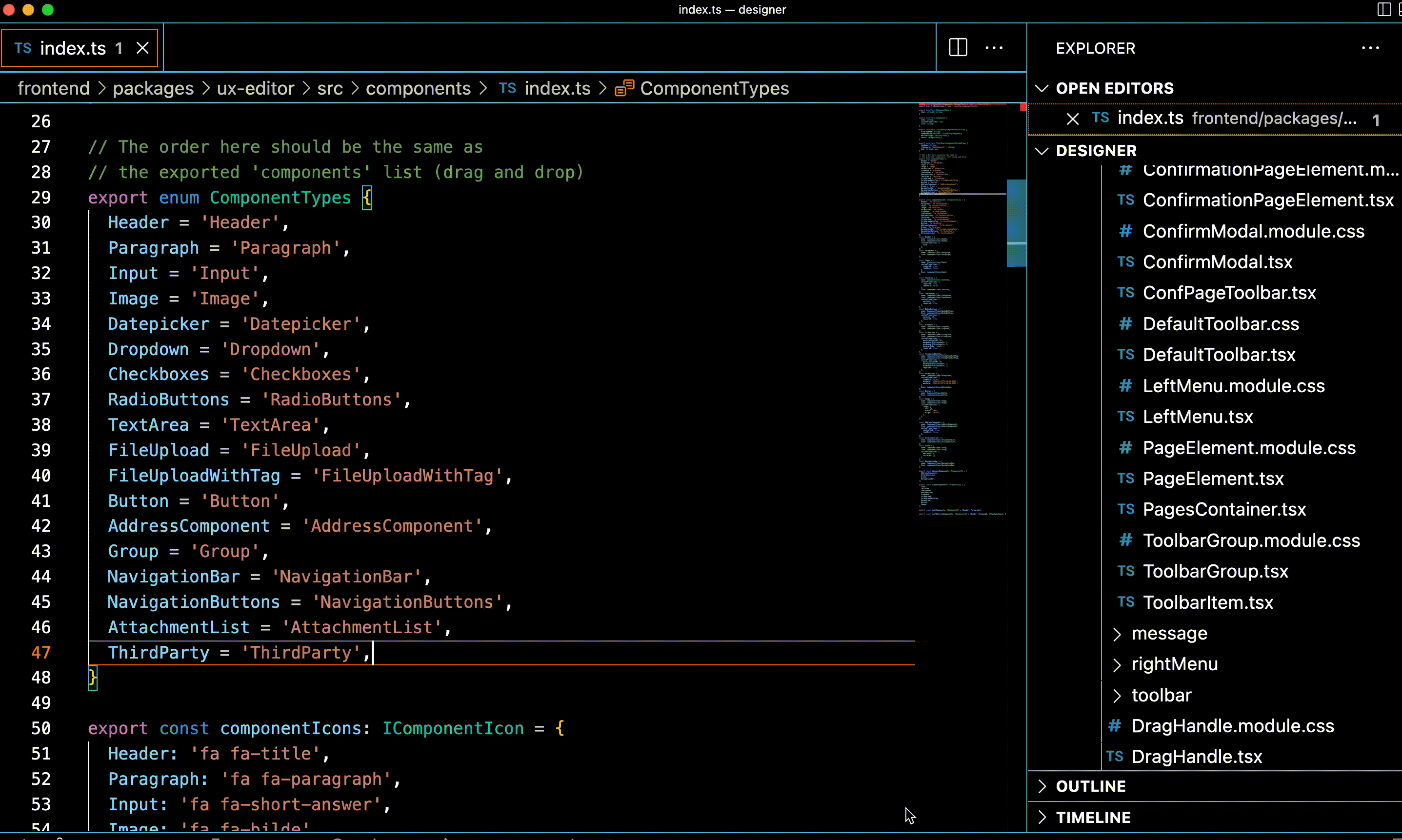Select the index.ts tab
Image resolution: width=1402 pixels, height=840 pixels.
click(x=73, y=48)
